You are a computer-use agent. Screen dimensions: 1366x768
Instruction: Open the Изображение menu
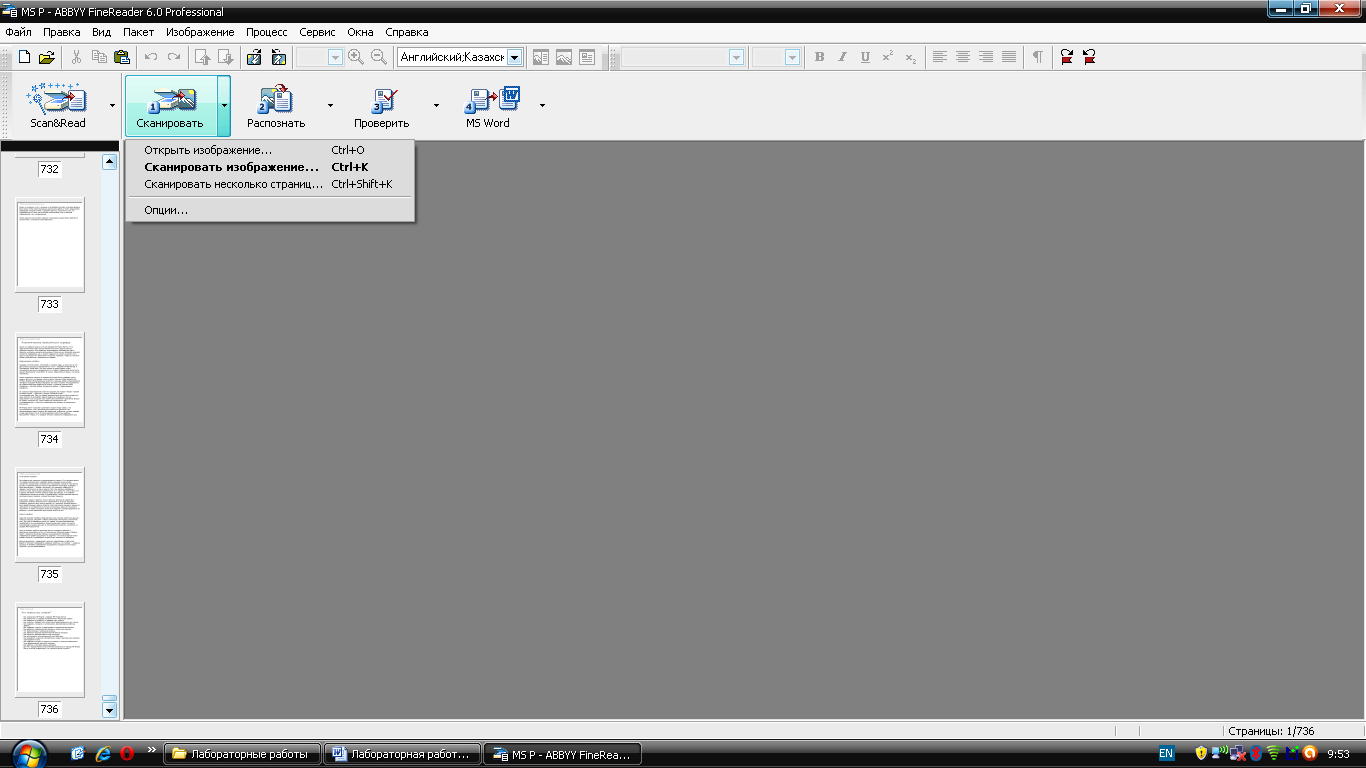click(x=200, y=32)
